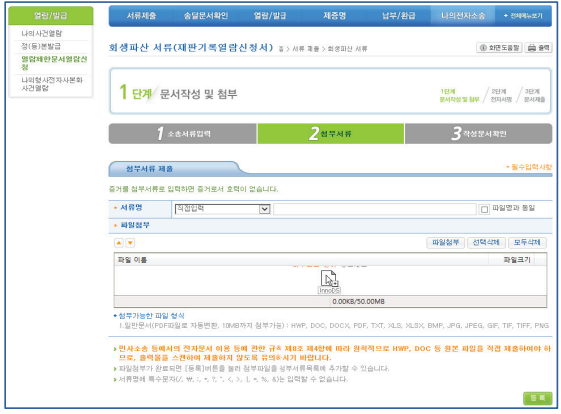The height and width of the screenshot is (414, 561).
Task: Click the 모두삭제 button
Action: (x=527, y=243)
